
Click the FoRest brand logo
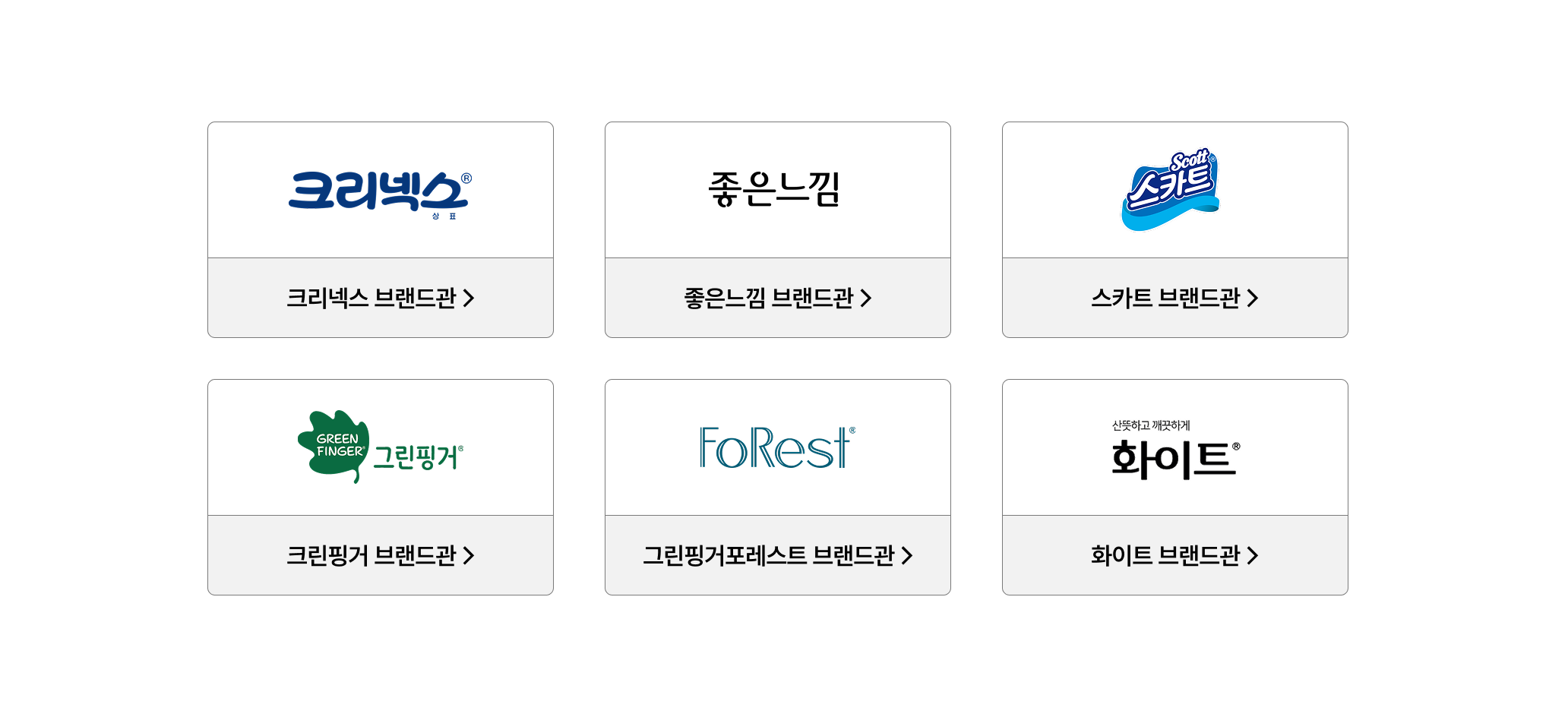pyautogui.click(x=776, y=447)
